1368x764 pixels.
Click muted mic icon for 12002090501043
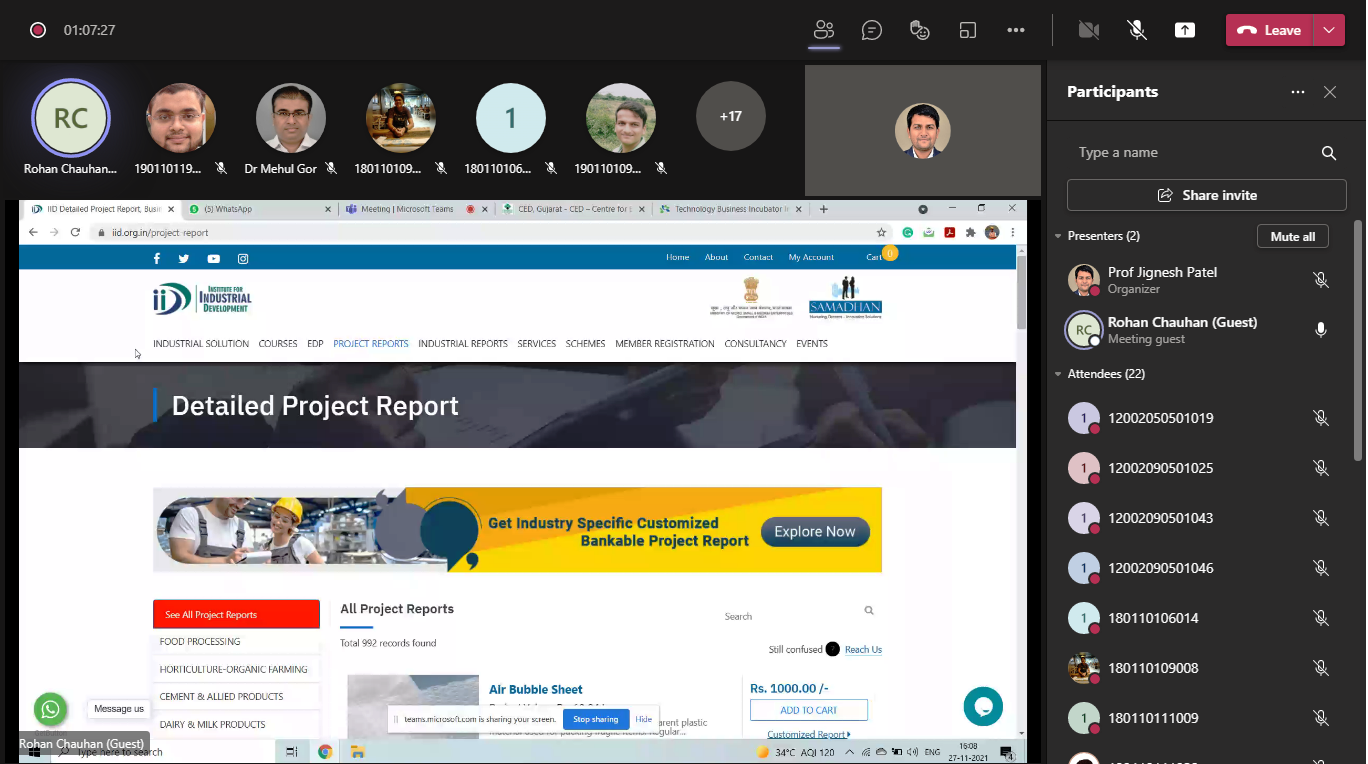click(1321, 518)
